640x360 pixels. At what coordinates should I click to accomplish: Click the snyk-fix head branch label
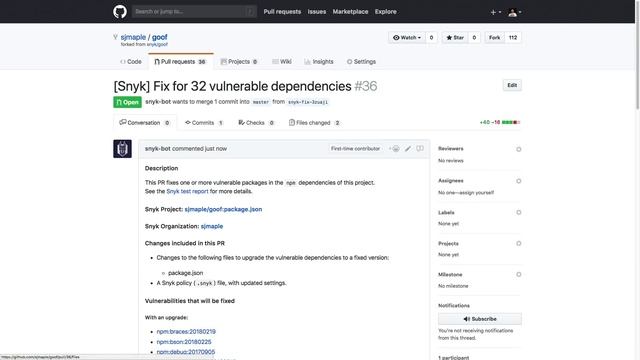[308, 102]
